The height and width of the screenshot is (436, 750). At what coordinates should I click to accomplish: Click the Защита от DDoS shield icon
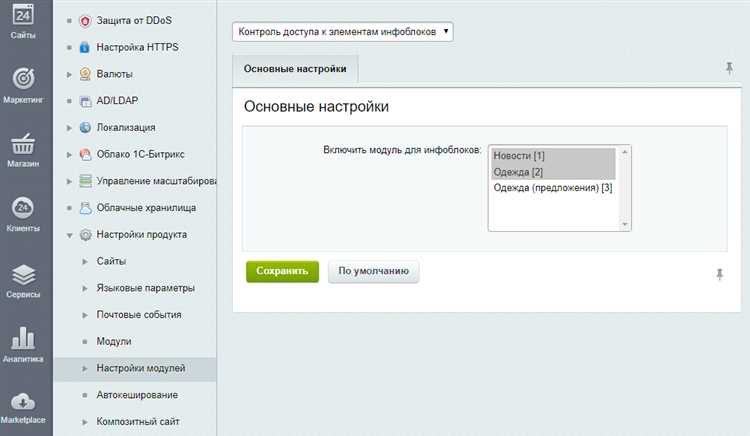click(85, 21)
